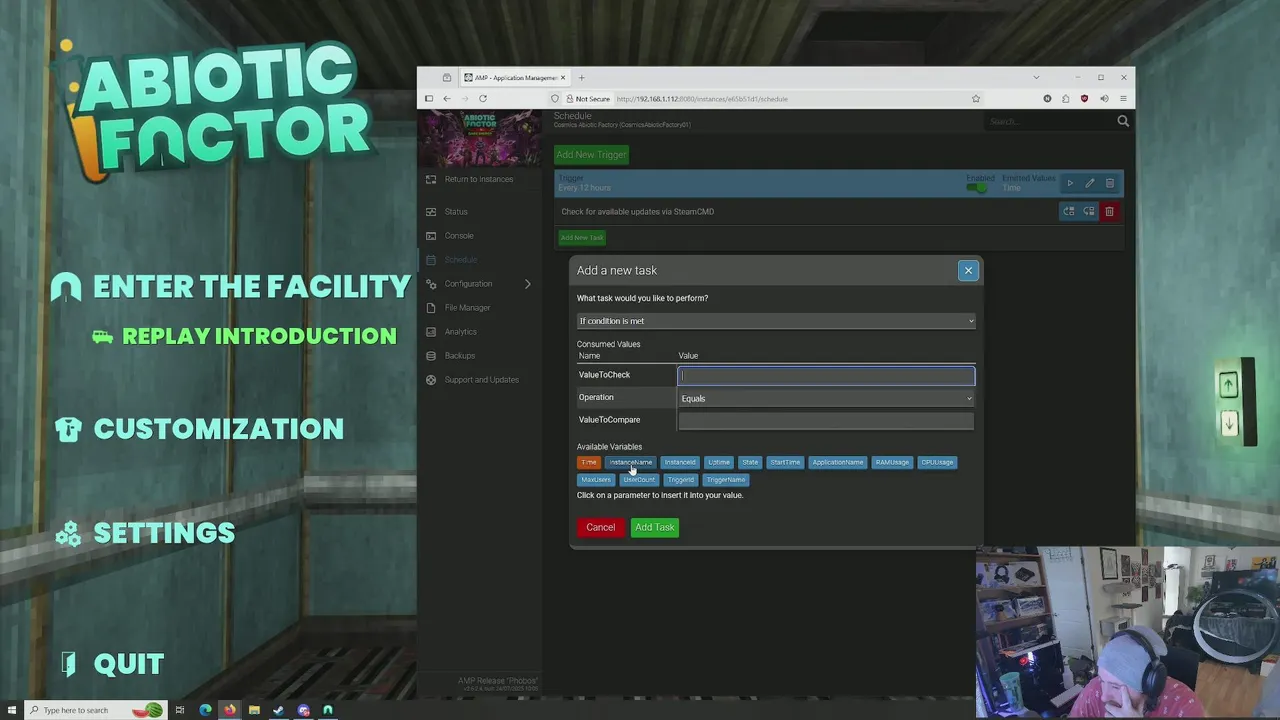
Task: Insert the TriggerId variable
Action: click(681, 479)
